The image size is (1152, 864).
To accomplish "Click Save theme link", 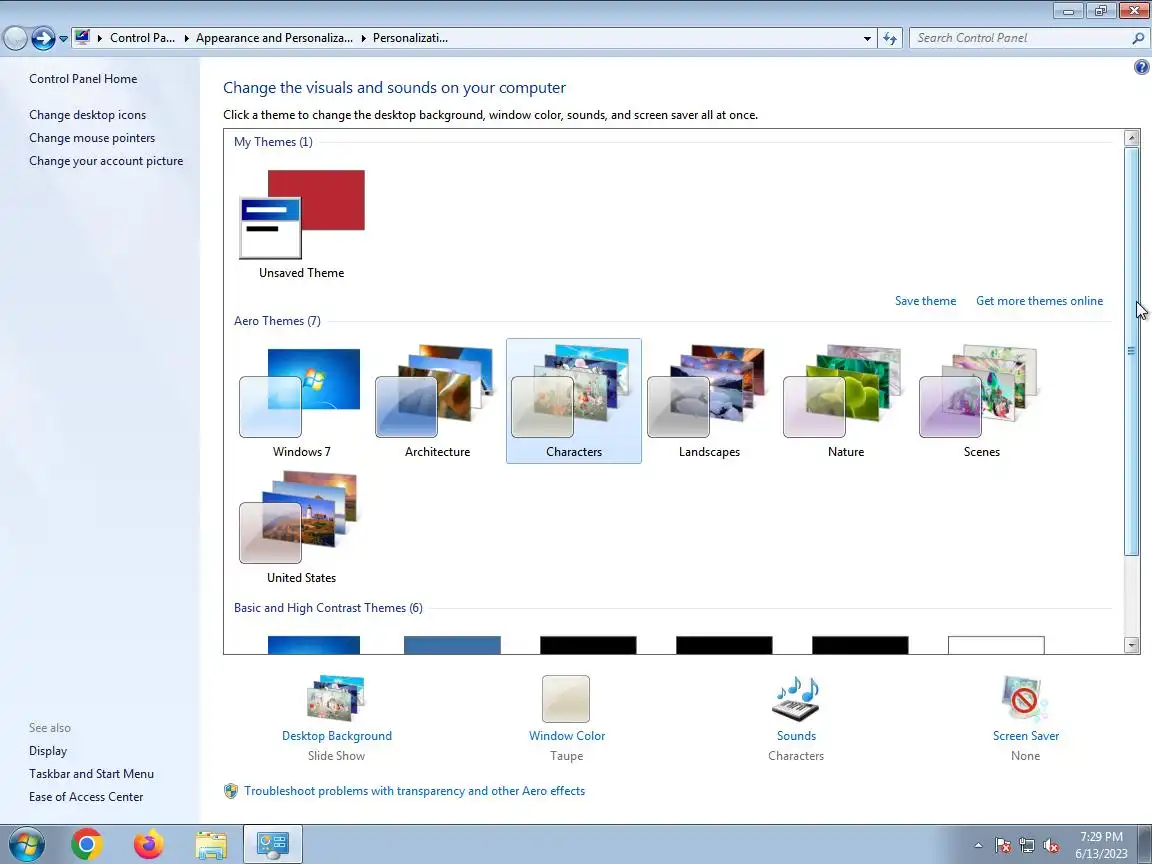I will tap(925, 300).
